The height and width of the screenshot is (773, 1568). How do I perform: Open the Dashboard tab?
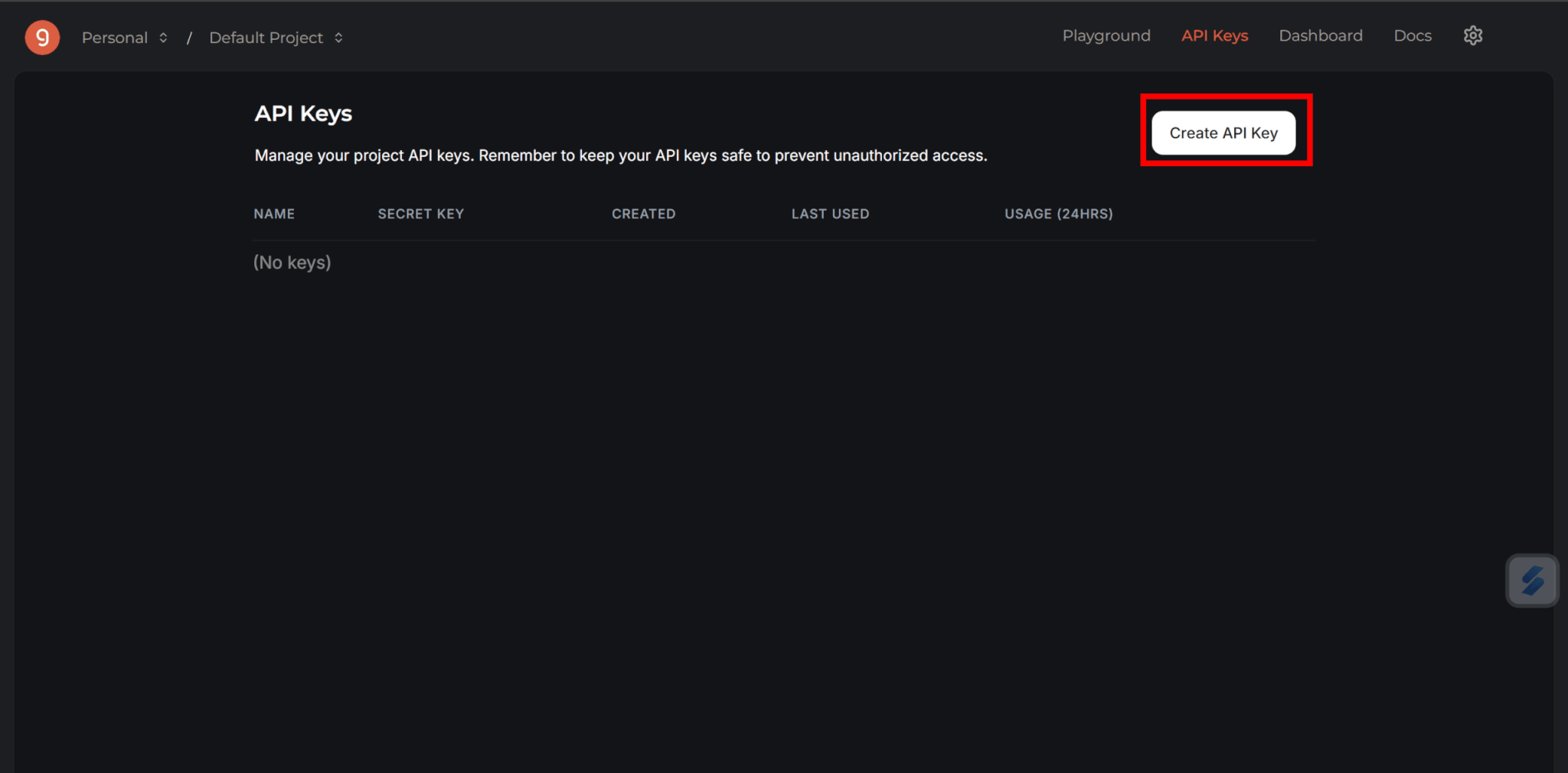coord(1321,36)
